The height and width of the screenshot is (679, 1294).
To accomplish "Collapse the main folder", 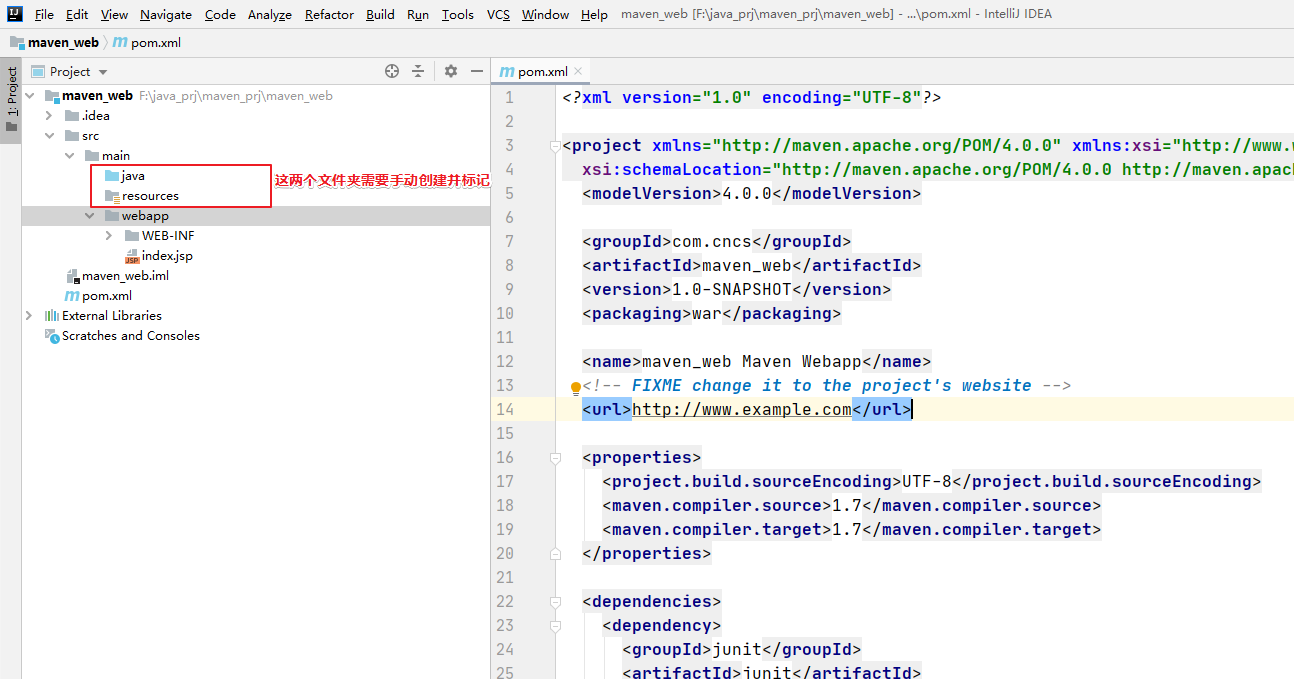I will [x=69, y=156].
